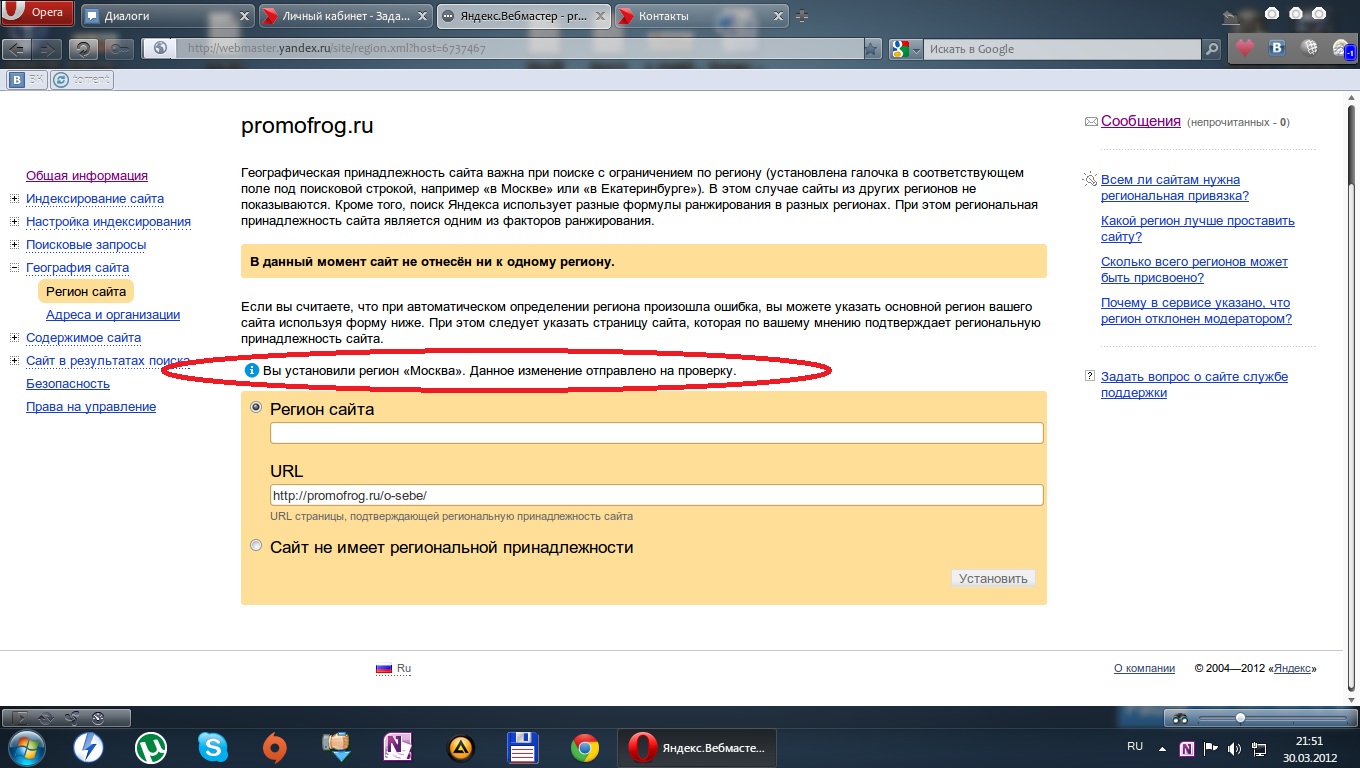
Task: Click the globe site-info icon in address bar
Action: click(160, 48)
